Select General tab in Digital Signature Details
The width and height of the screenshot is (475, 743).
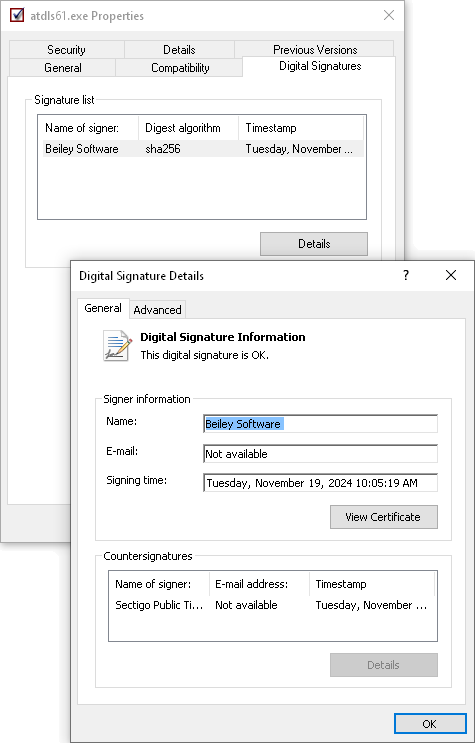103,308
